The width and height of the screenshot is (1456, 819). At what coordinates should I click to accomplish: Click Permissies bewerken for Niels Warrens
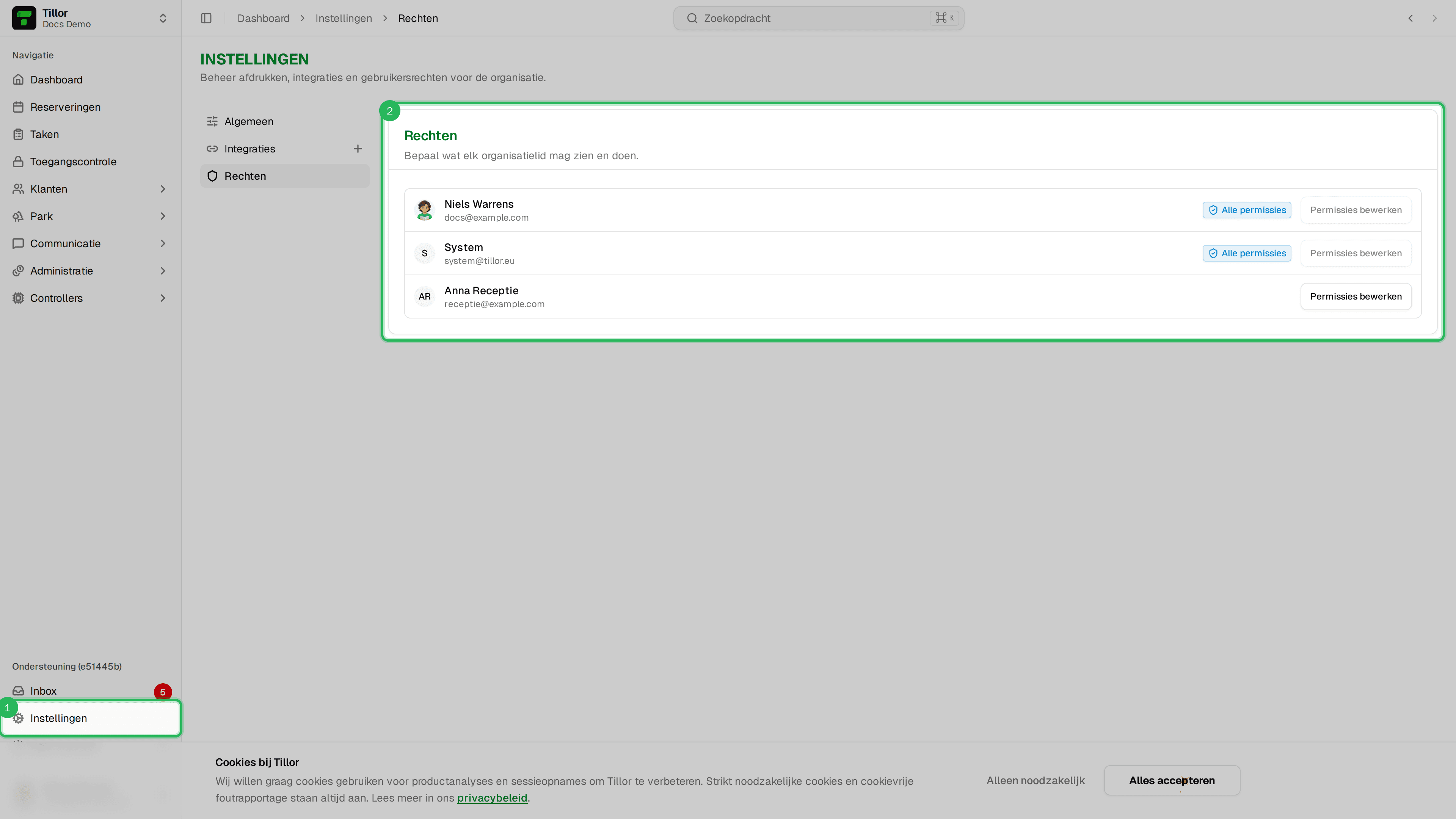[1356, 210]
